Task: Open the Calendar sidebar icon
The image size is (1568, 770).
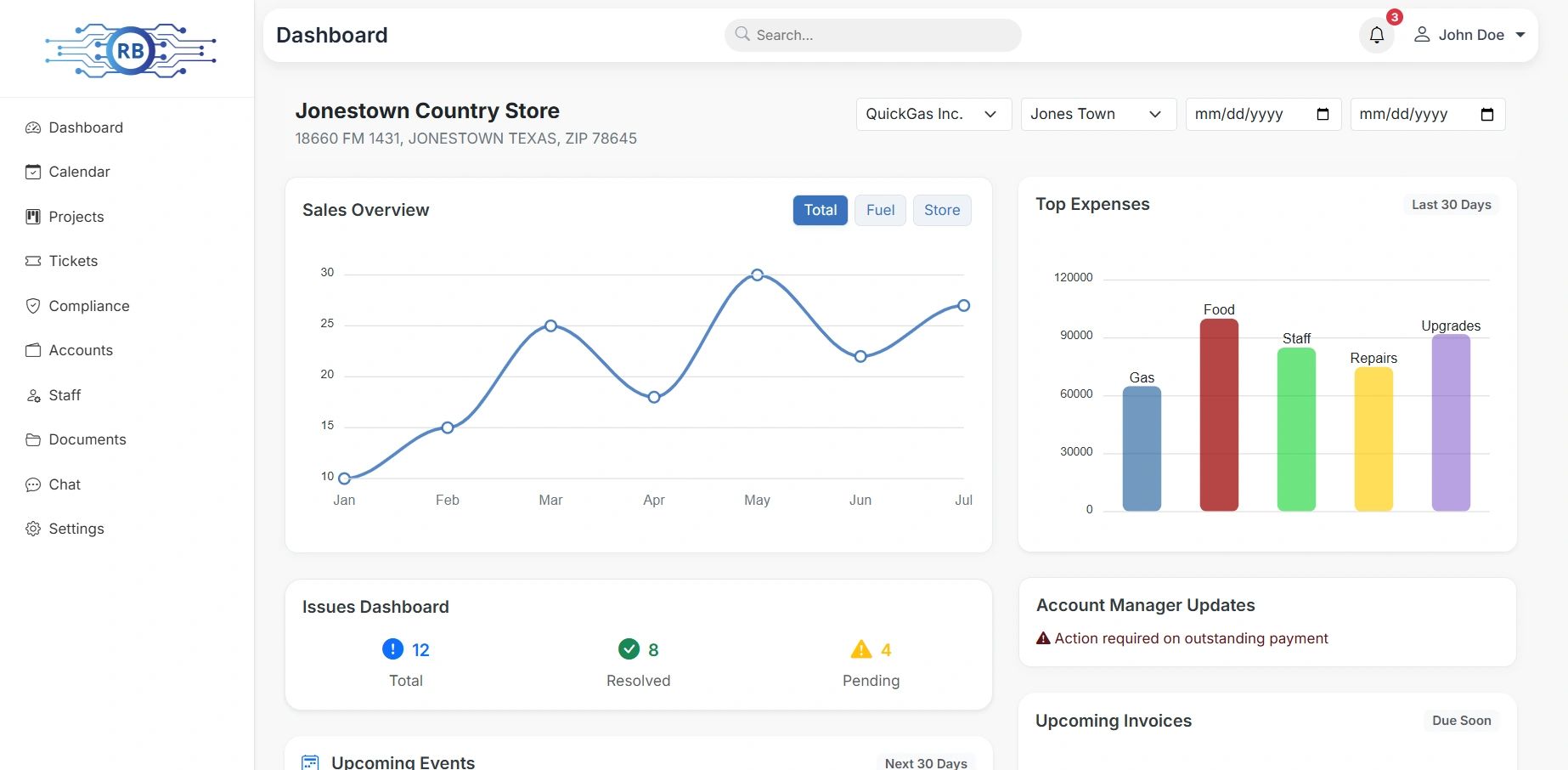Action: coord(33,172)
